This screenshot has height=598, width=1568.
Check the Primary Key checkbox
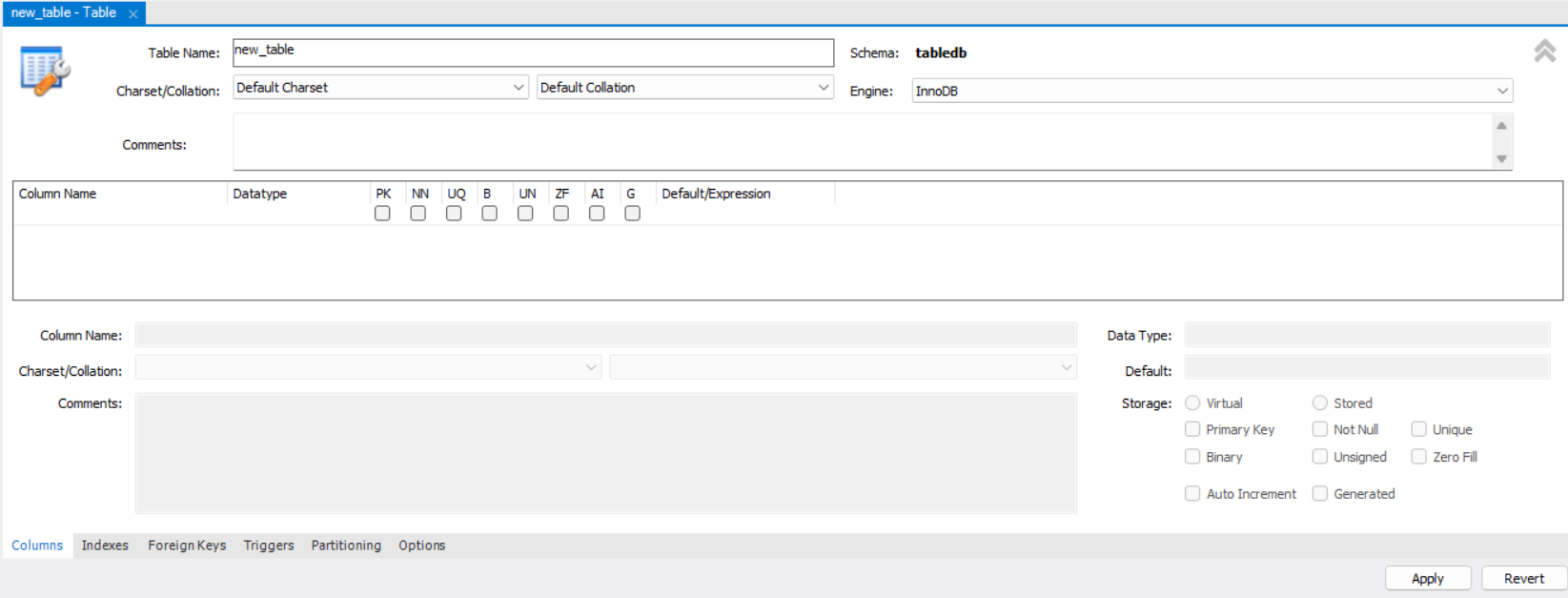click(1192, 429)
